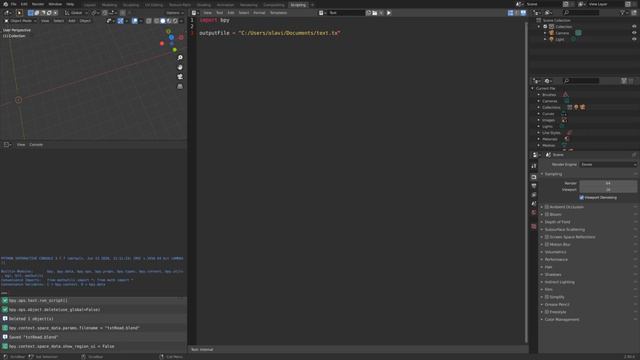Open the File menu in the top bar
This screenshot has width=640, height=360.
(x=13, y=4)
